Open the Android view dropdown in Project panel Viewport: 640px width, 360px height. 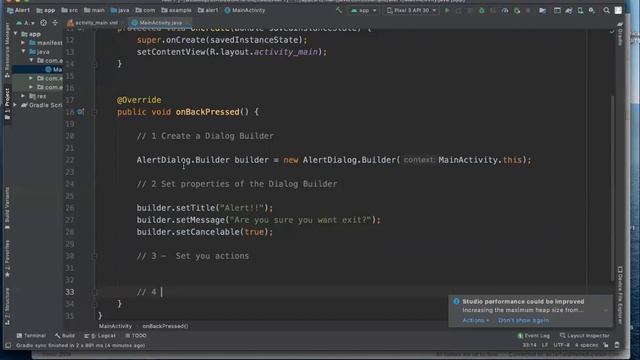coord(26,23)
